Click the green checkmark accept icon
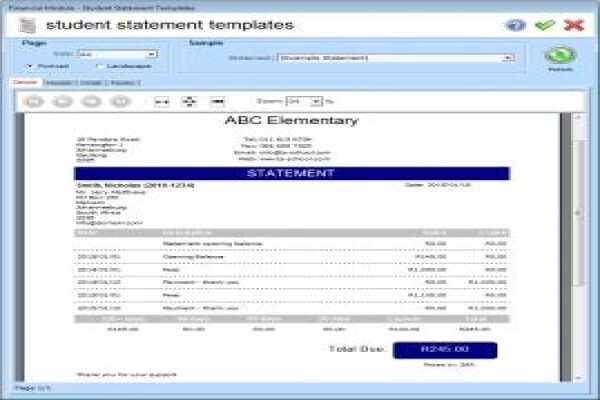The height and width of the screenshot is (400, 600). (545, 25)
